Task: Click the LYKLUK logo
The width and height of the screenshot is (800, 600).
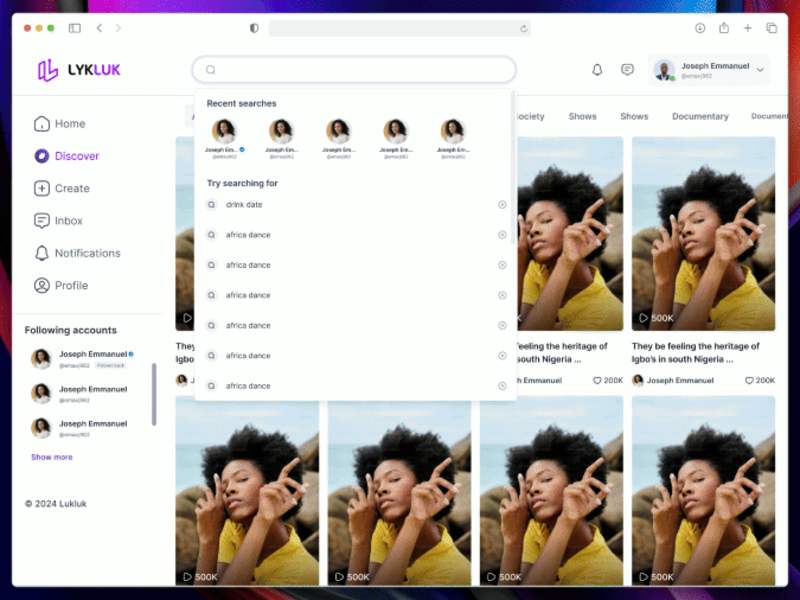Action: (x=79, y=70)
